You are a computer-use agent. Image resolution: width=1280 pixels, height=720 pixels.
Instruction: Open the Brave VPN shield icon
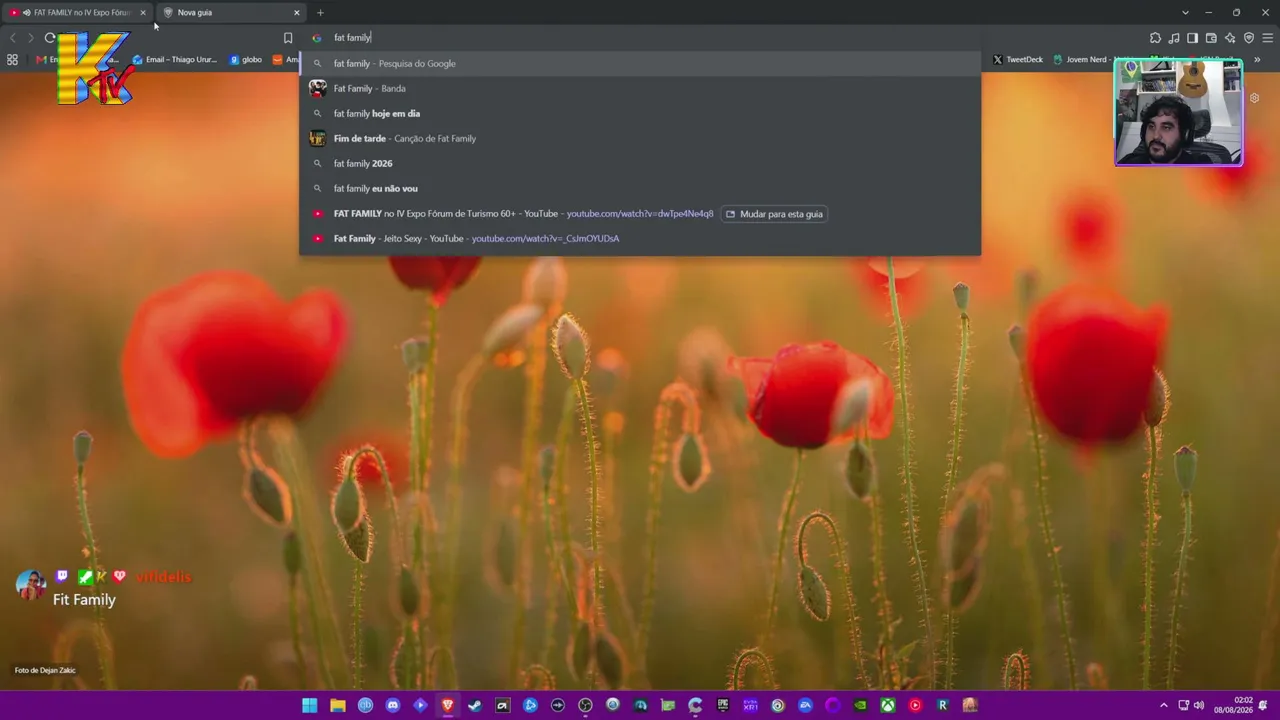pos(1248,38)
